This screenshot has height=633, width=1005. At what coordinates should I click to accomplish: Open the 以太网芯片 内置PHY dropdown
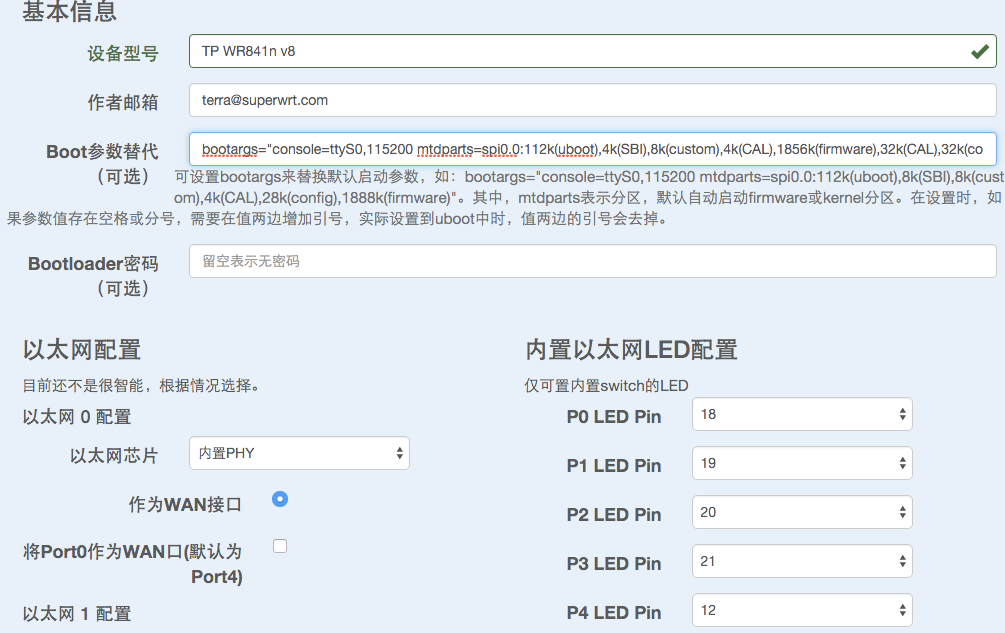pos(299,453)
